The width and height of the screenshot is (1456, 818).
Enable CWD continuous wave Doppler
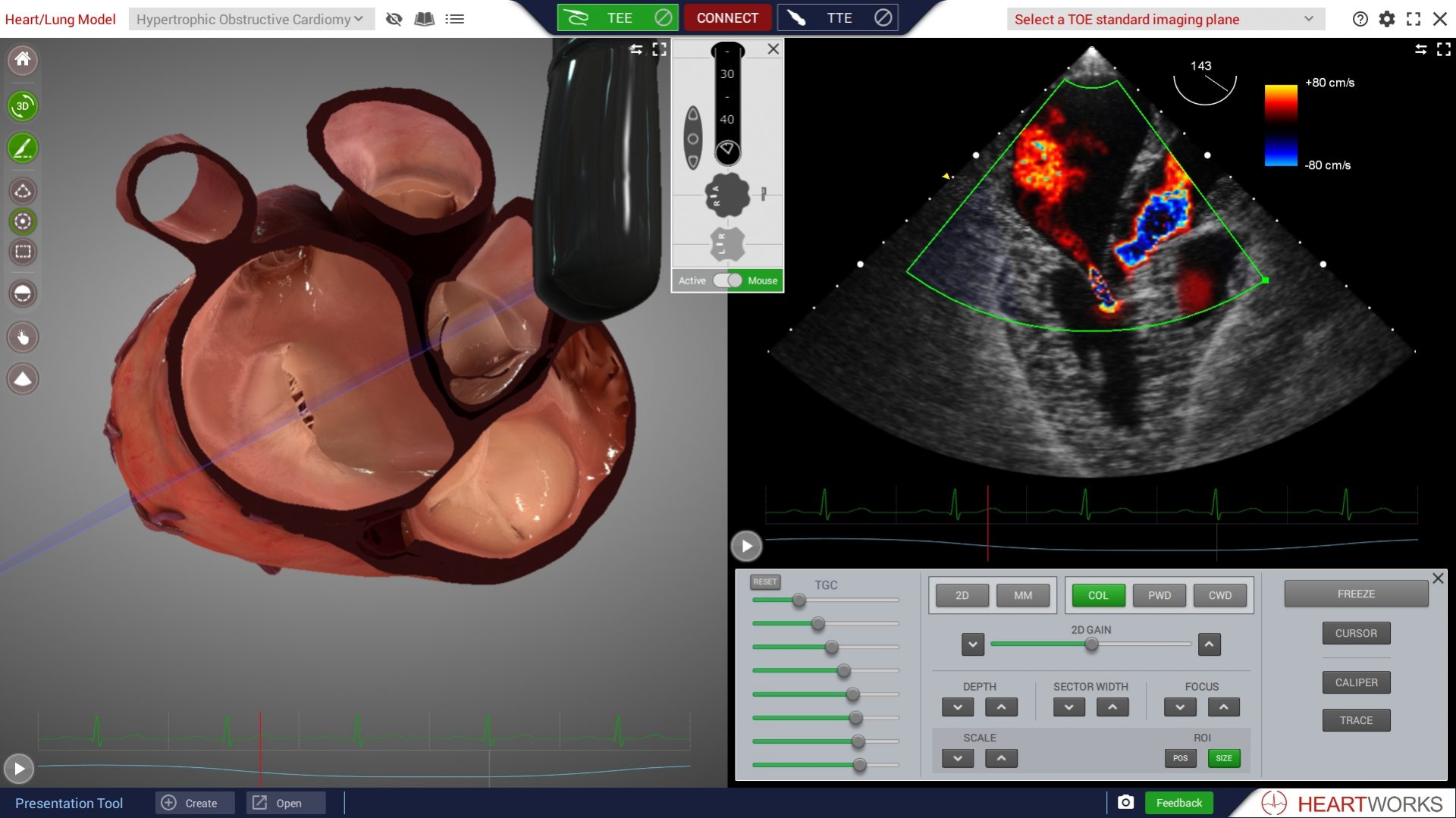(x=1220, y=595)
